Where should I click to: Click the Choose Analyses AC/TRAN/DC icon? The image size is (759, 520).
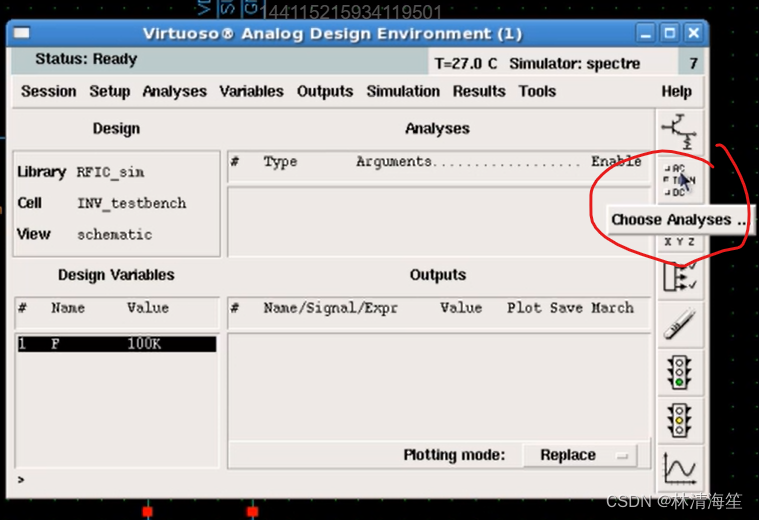pos(679,180)
